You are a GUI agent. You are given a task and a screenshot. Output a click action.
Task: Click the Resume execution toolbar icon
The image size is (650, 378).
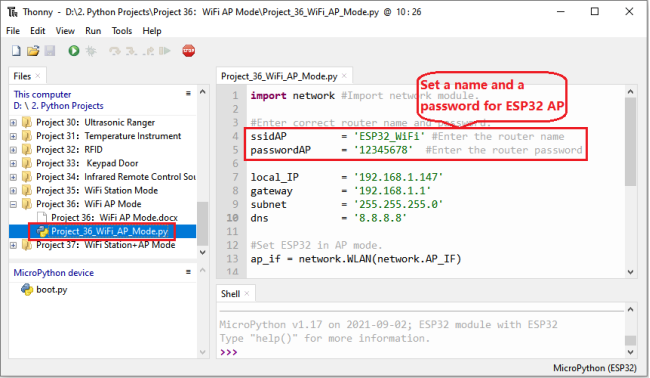point(165,51)
